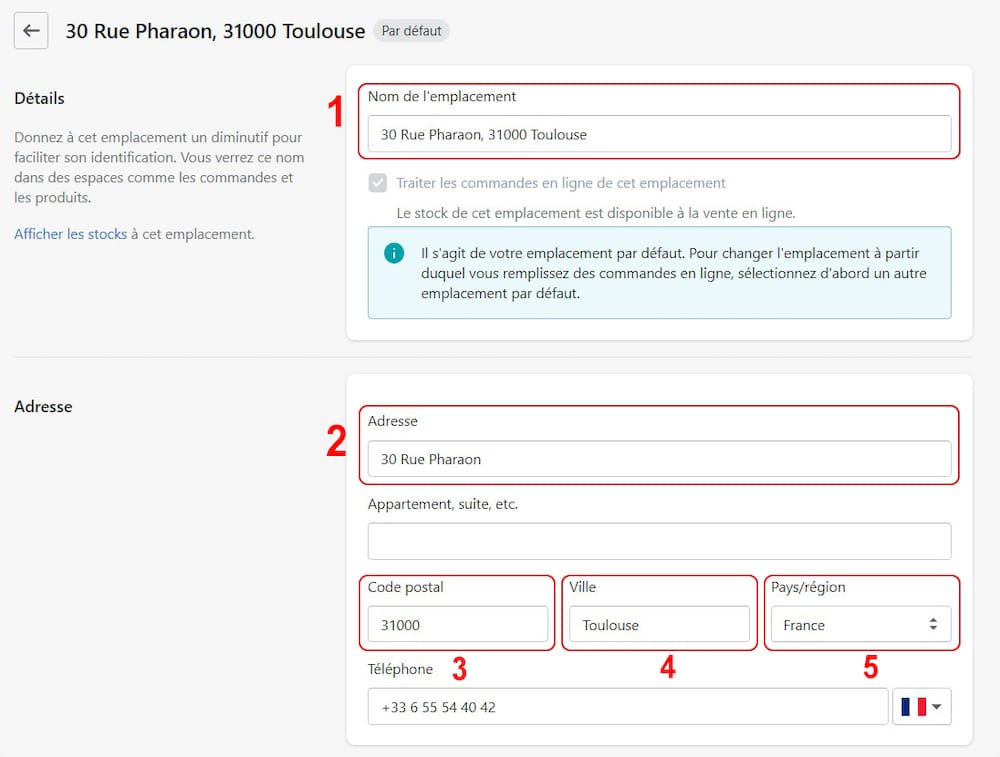
Task: Click the blue default-location info banner text
Action: pyautogui.click(x=673, y=273)
